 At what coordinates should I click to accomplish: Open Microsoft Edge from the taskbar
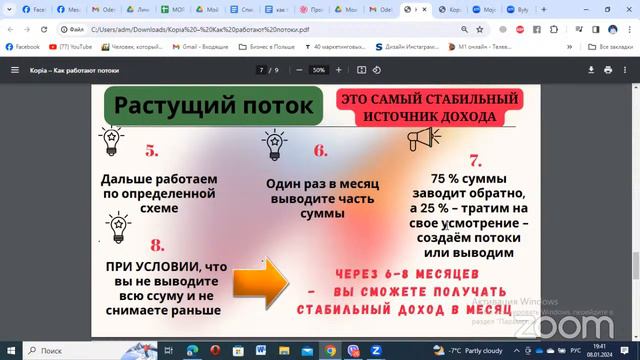(192, 351)
